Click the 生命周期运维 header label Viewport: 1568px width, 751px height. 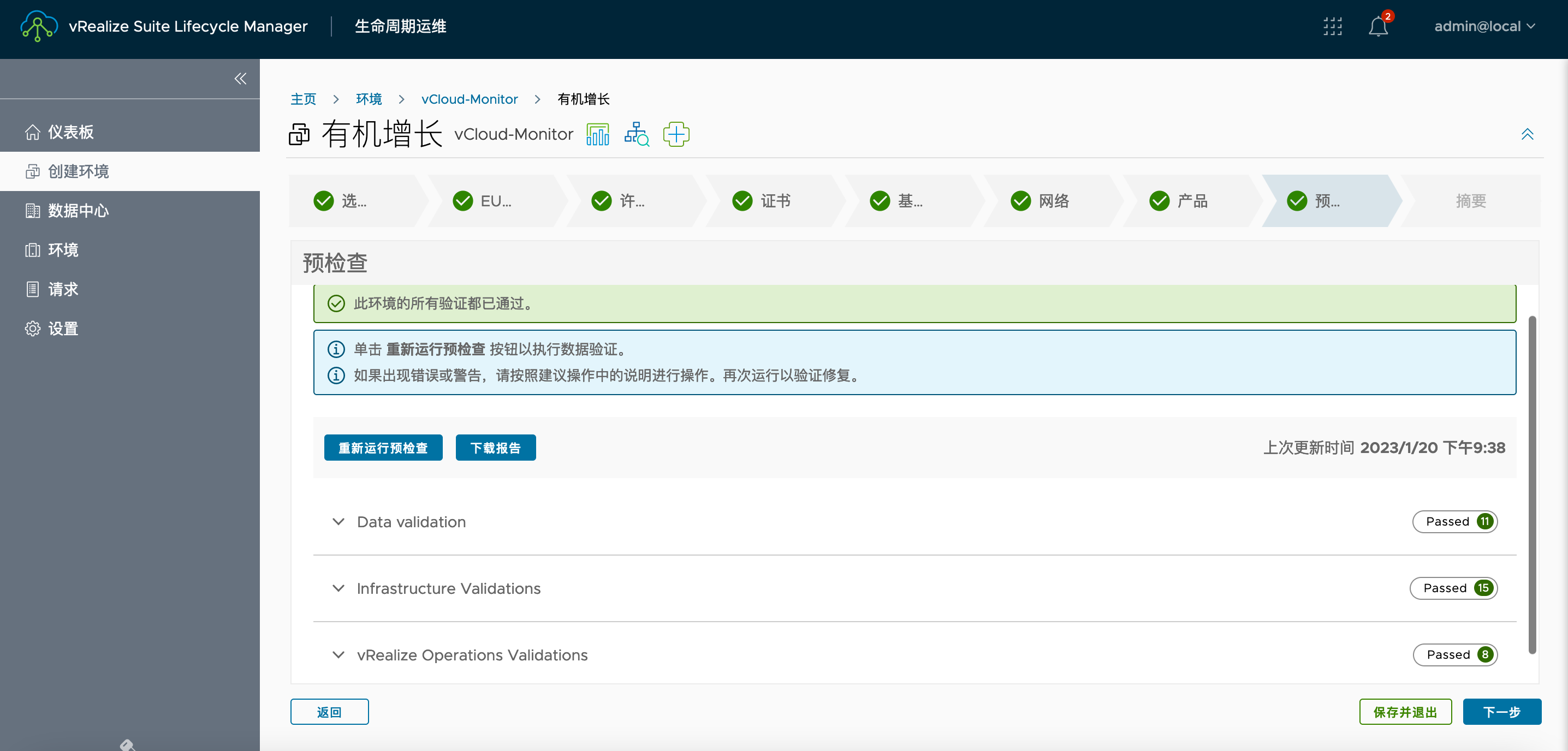click(x=401, y=26)
